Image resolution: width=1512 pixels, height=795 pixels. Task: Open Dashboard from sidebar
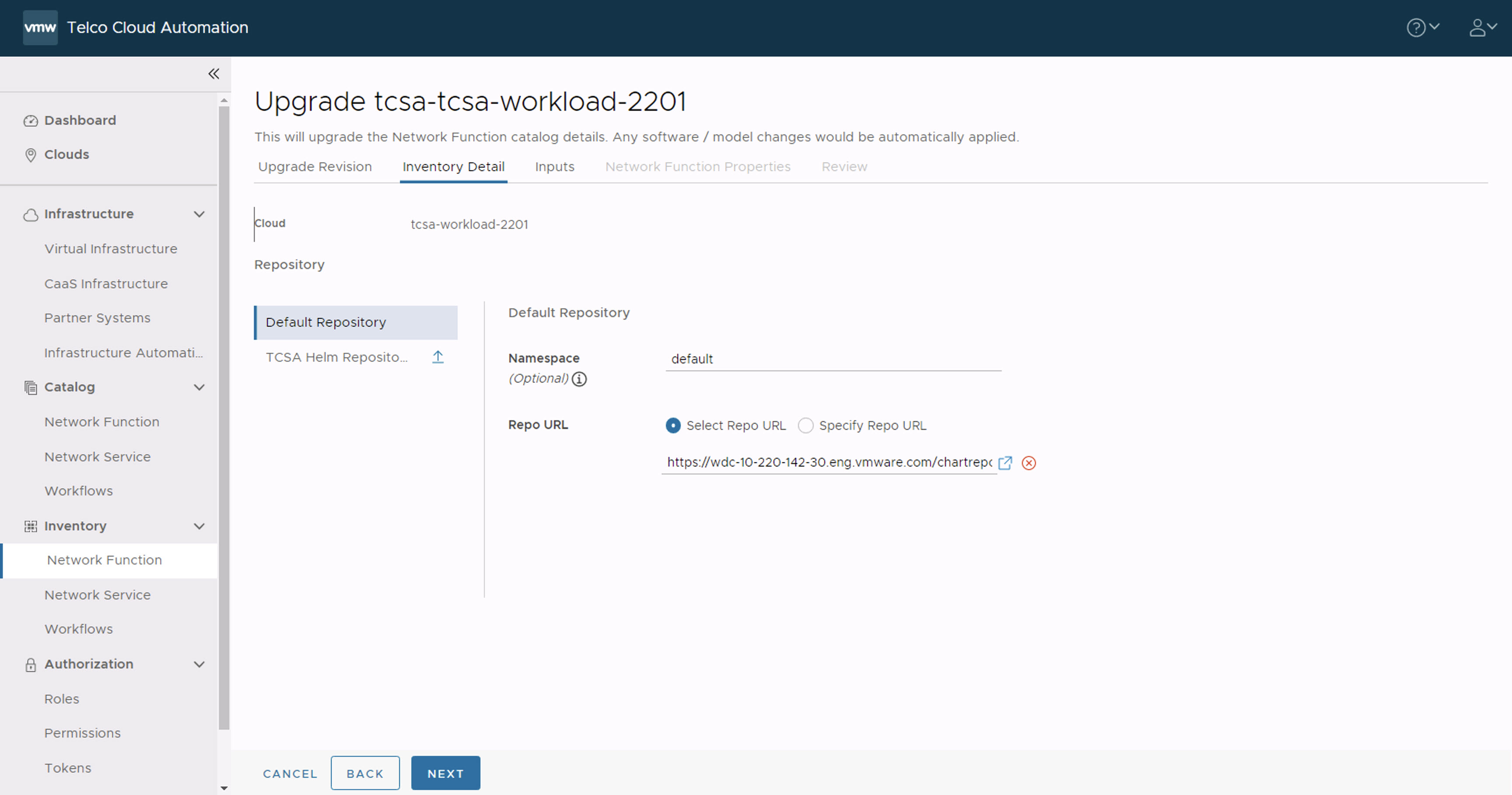pyautogui.click(x=80, y=120)
